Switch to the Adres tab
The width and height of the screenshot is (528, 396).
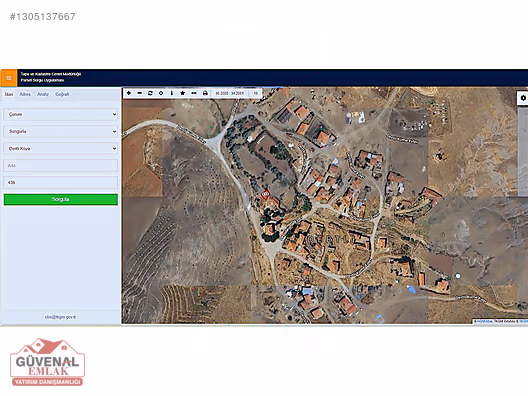pyautogui.click(x=25, y=94)
